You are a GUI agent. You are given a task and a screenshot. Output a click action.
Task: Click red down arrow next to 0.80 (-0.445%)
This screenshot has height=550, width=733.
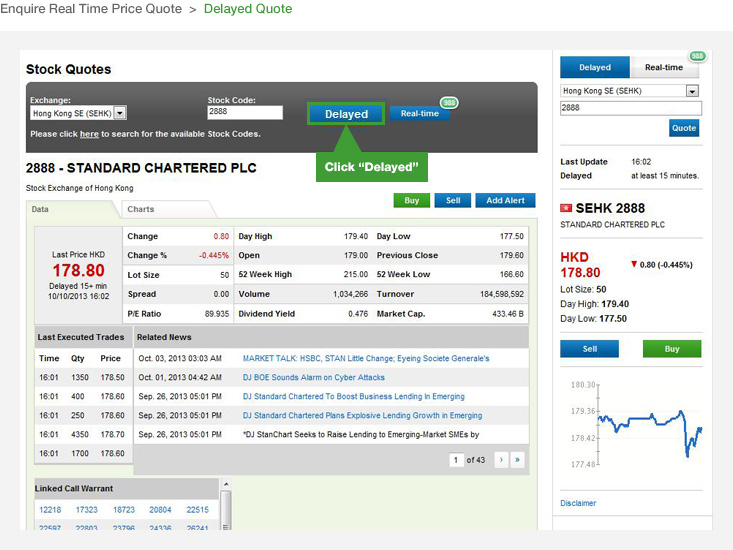634,264
